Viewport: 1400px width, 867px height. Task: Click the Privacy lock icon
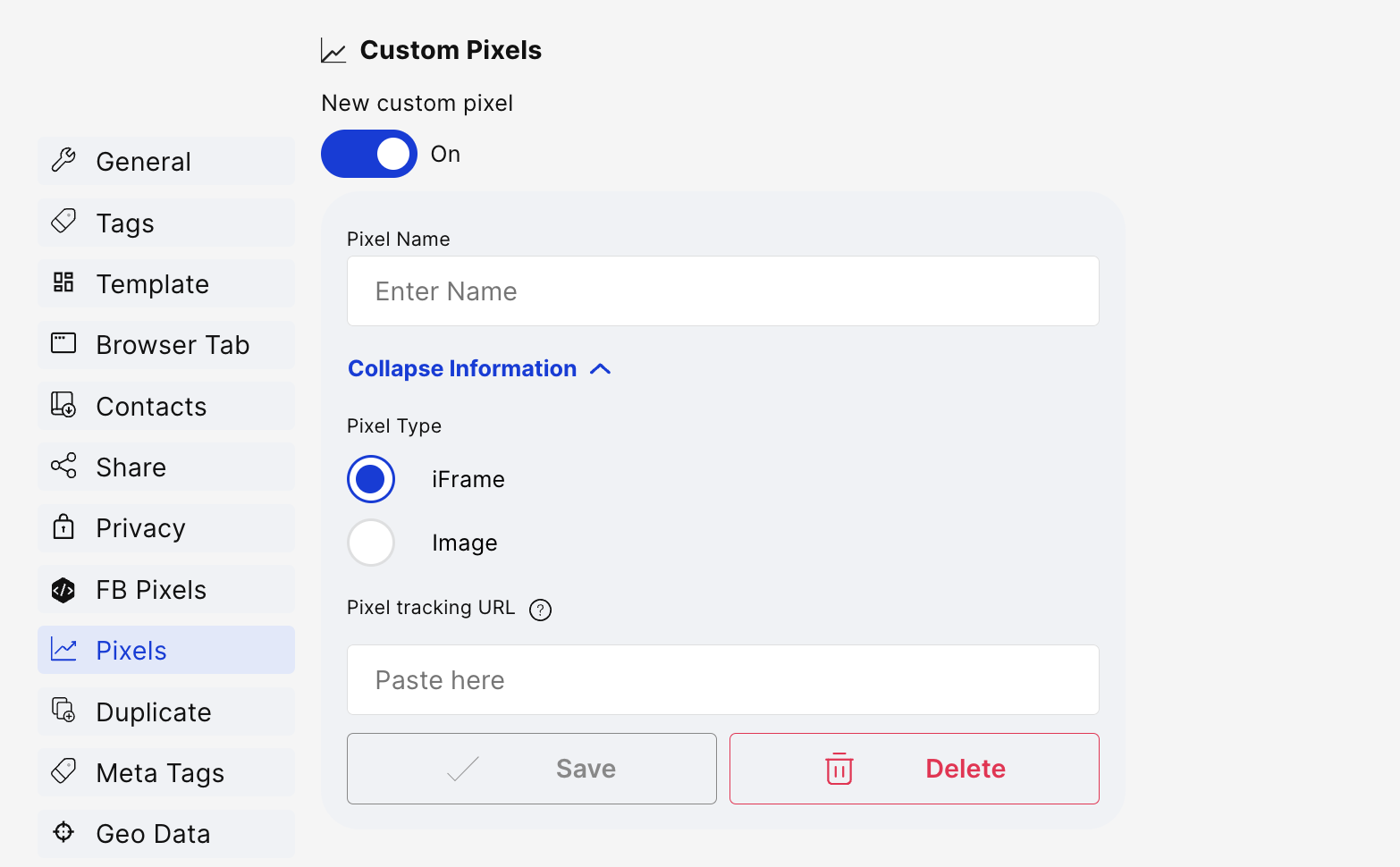click(63, 526)
